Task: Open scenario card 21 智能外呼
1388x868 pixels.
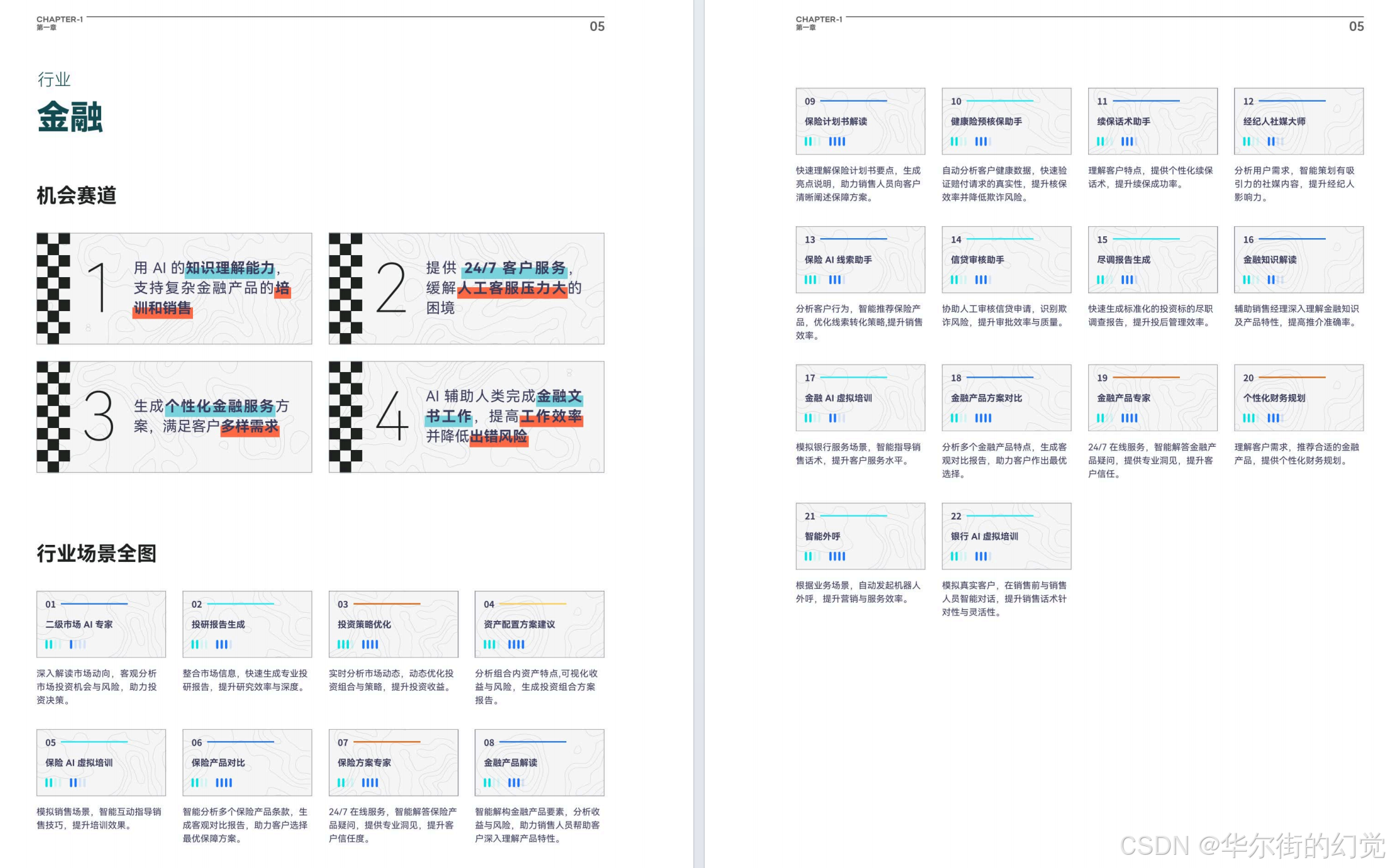Action: (861, 536)
